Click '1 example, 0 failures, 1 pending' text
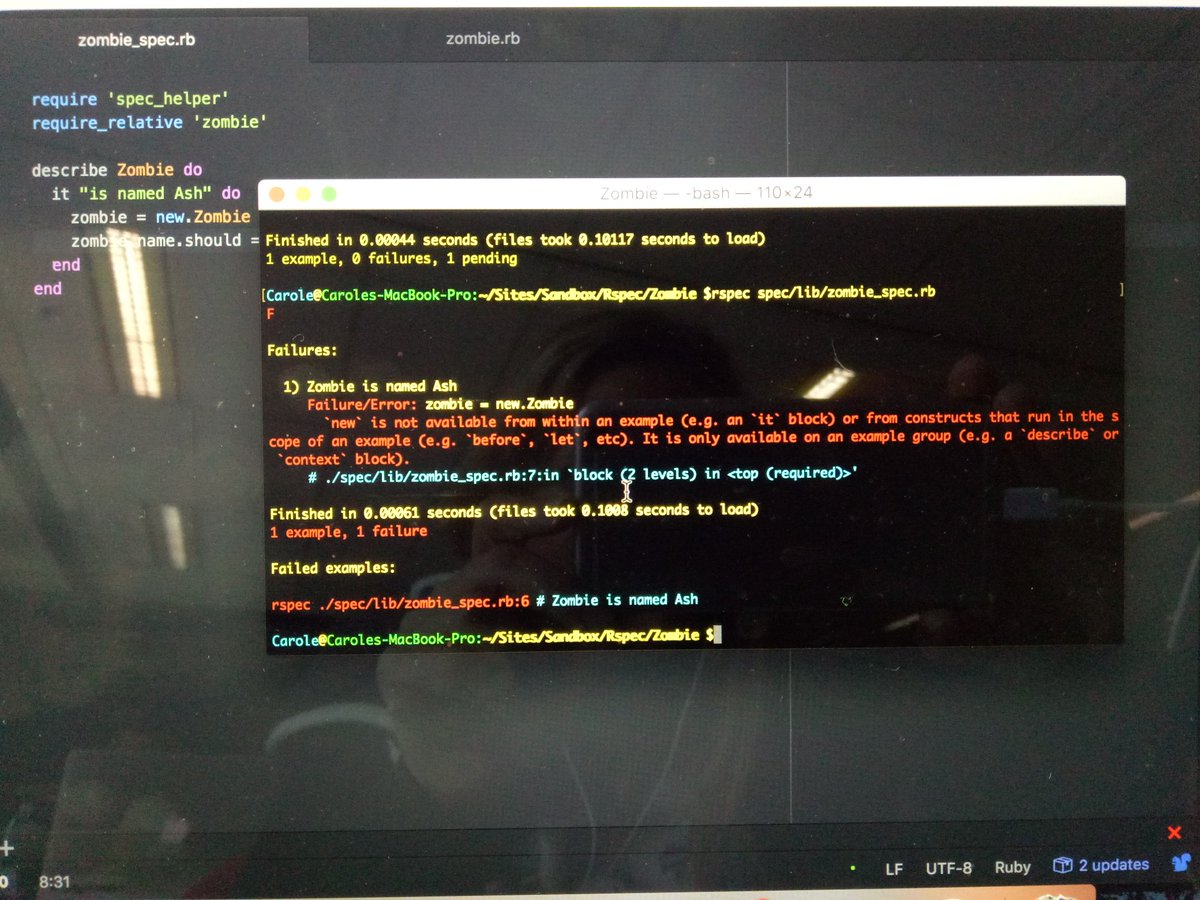 (x=392, y=259)
